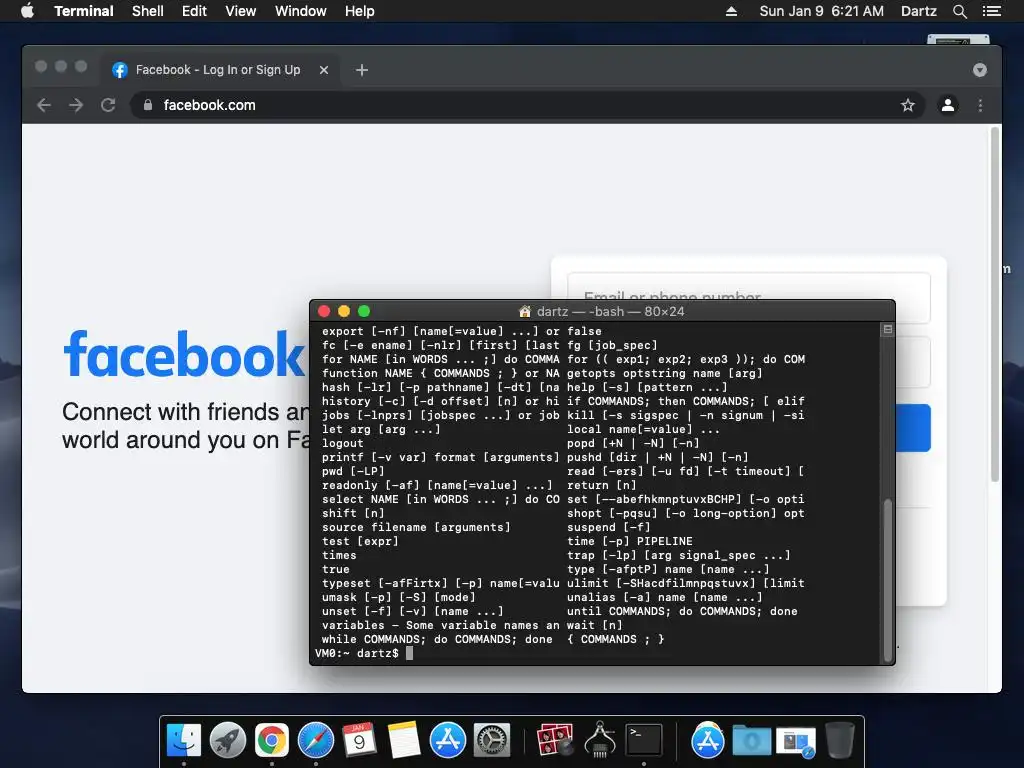Open Terminal from the Dock

point(644,741)
